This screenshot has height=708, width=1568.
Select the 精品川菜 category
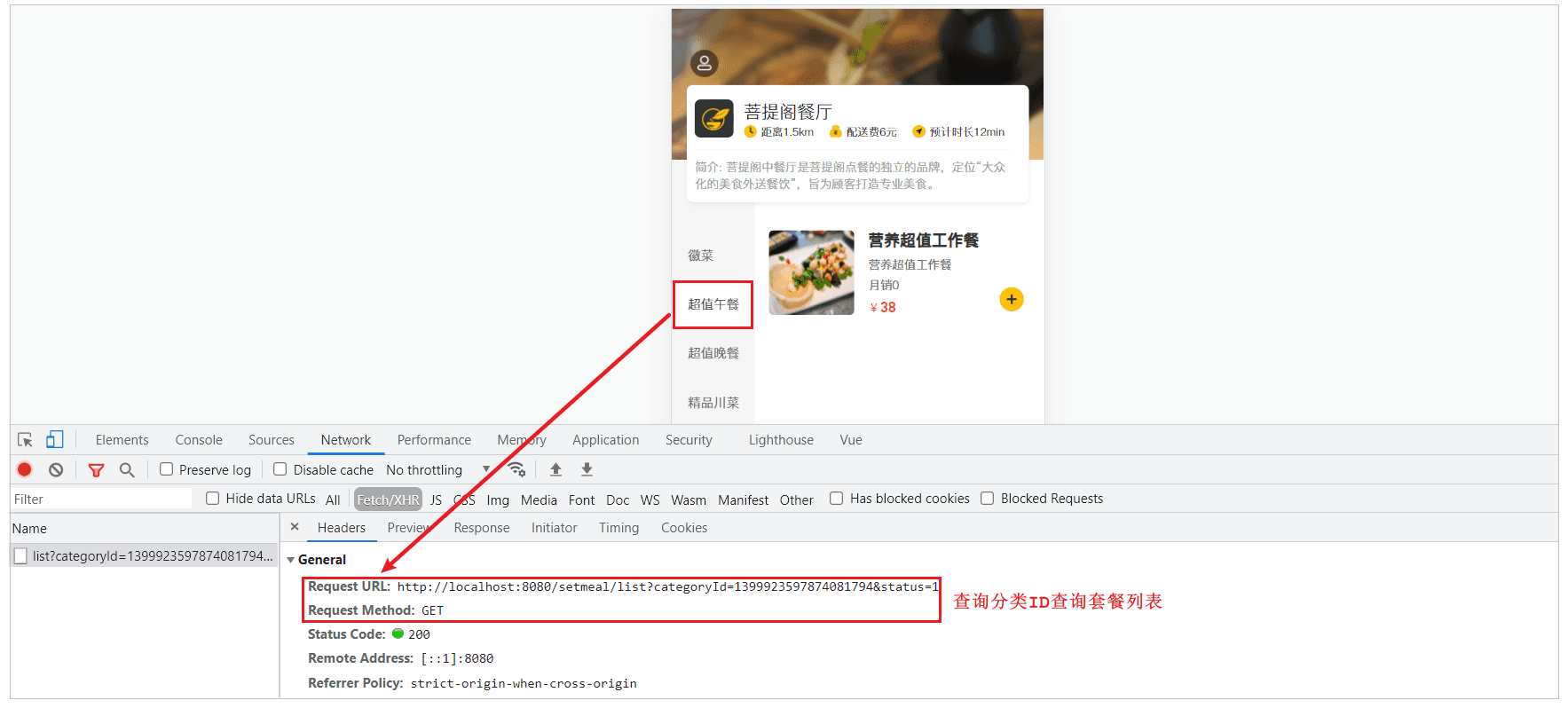pyautogui.click(x=713, y=403)
